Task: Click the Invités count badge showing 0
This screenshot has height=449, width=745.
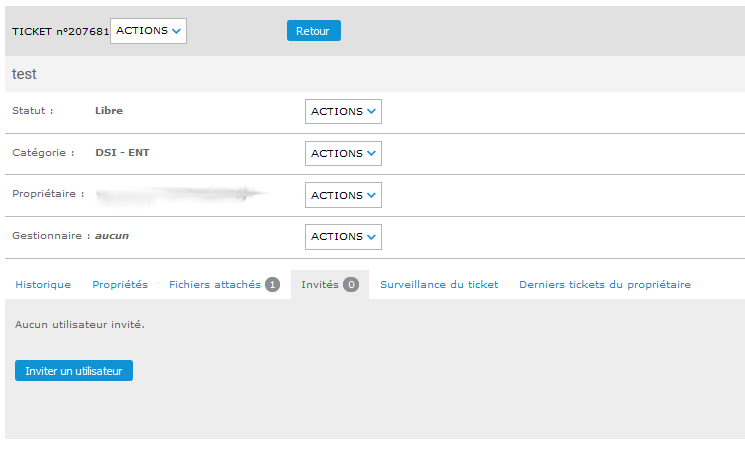Action: [x=351, y=285]
